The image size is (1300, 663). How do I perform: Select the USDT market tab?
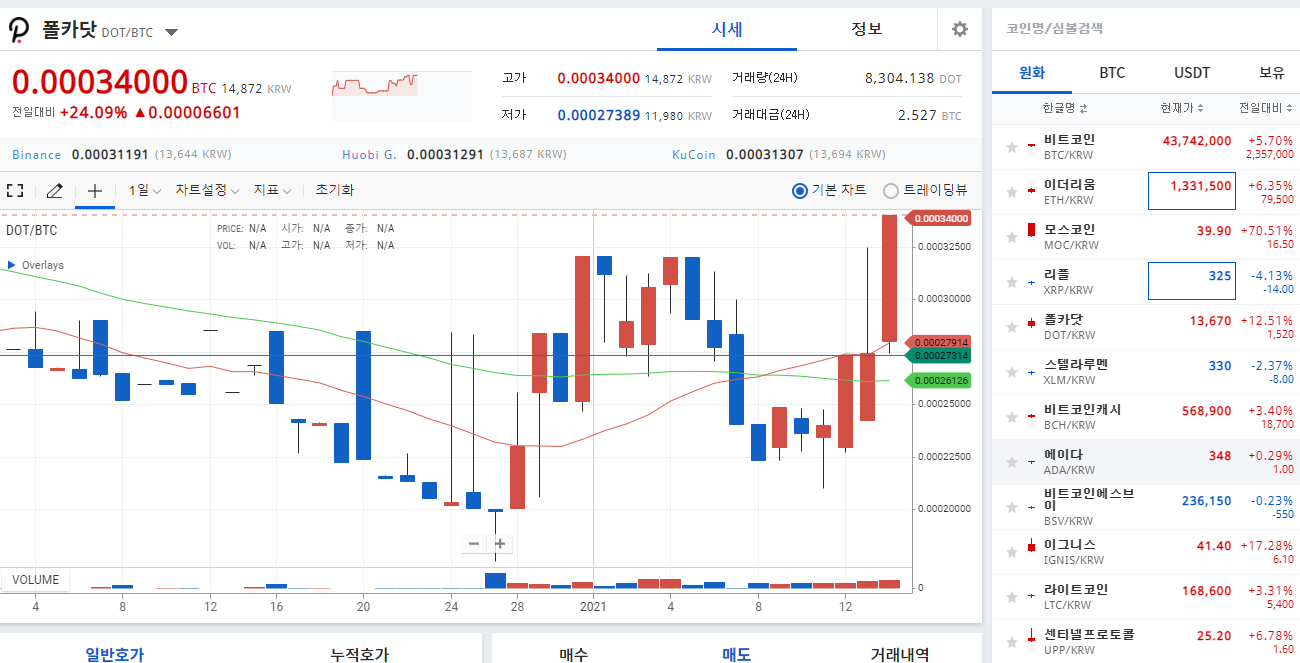pos(1192,73)
